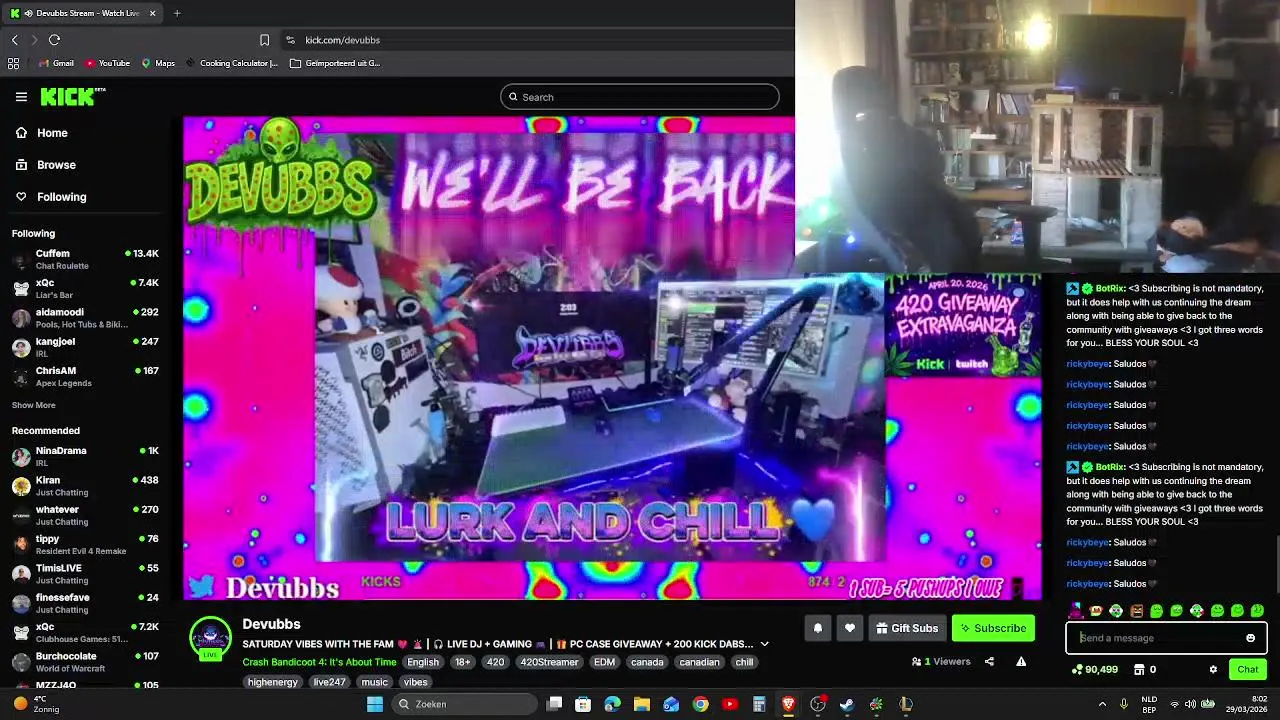Open the Geïmporteerd uit G... bookmarks folder
Image resolution: width=1280 pixels, height=720 pixels.
335,63
